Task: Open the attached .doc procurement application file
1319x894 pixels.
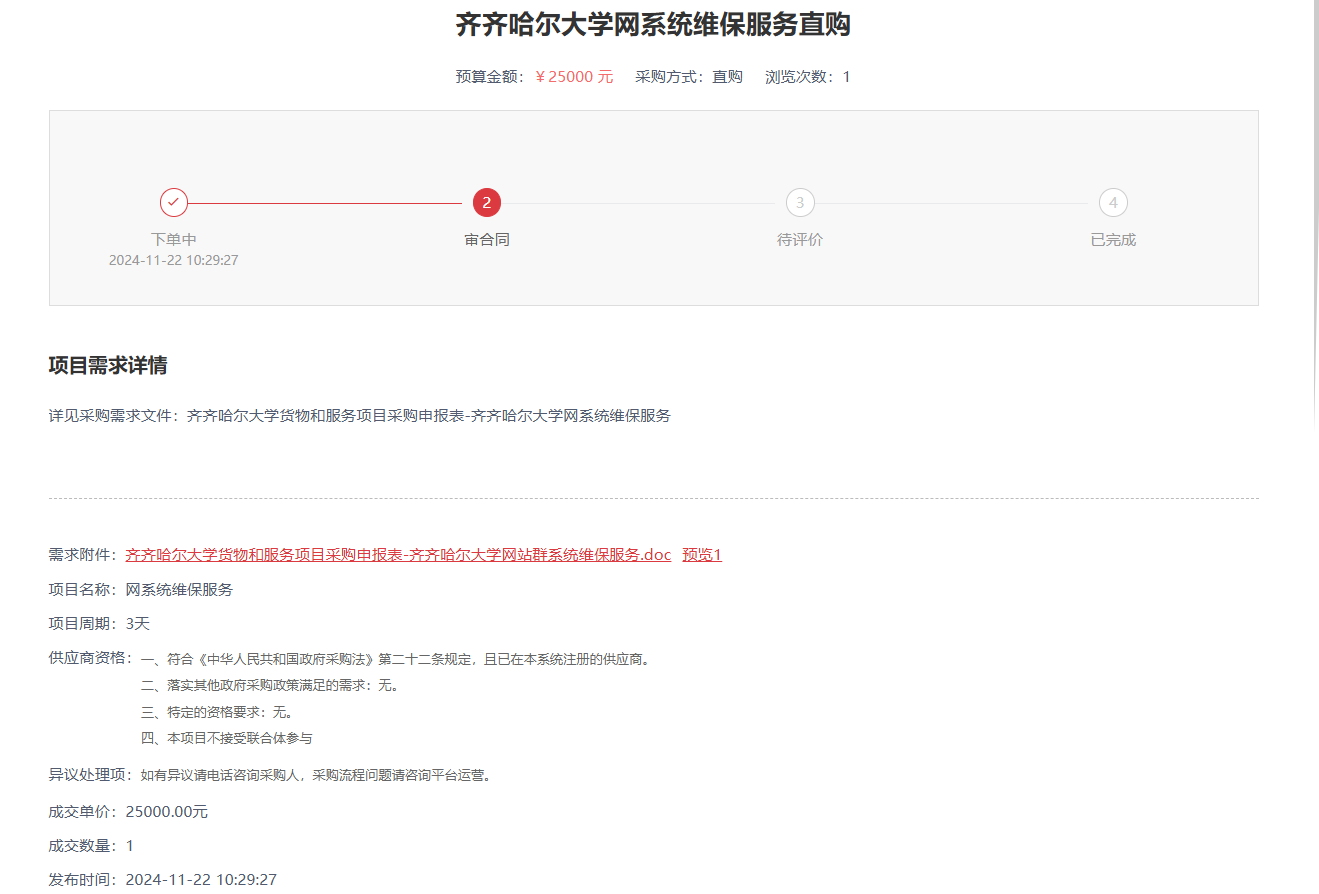Action: (398, 555)
